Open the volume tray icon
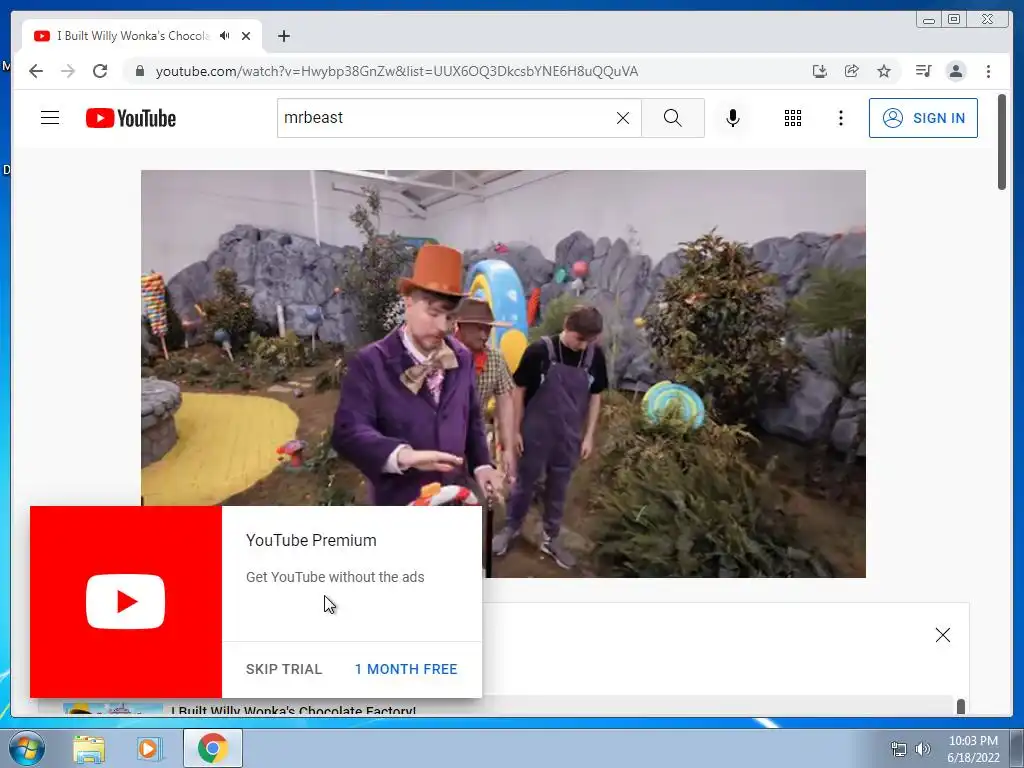 (923, 749)
